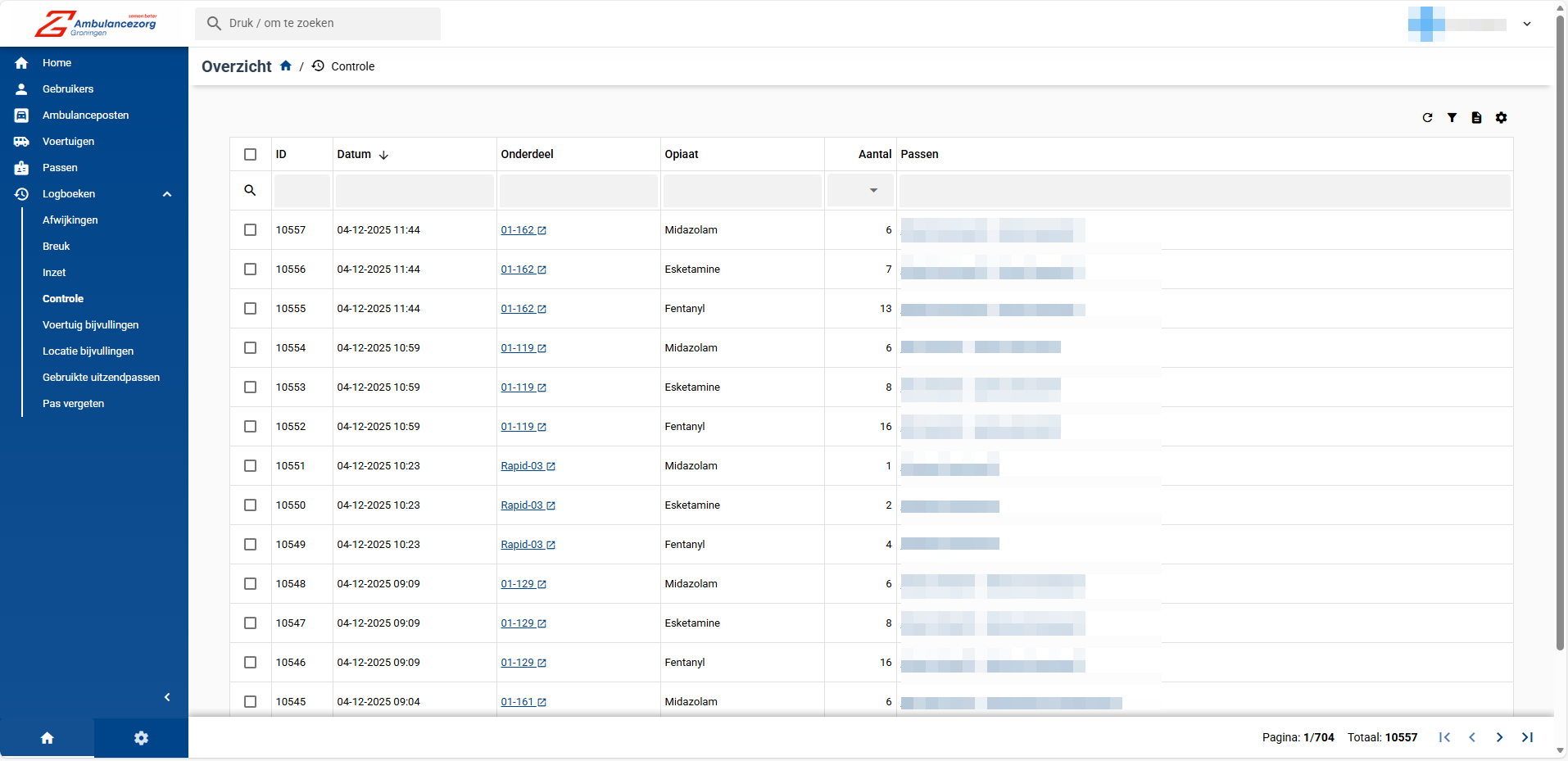Image resolution: width=1568 pixels, height=761 pixels.
Task: Check the row with ID 10557
Action: pos(251,230)
